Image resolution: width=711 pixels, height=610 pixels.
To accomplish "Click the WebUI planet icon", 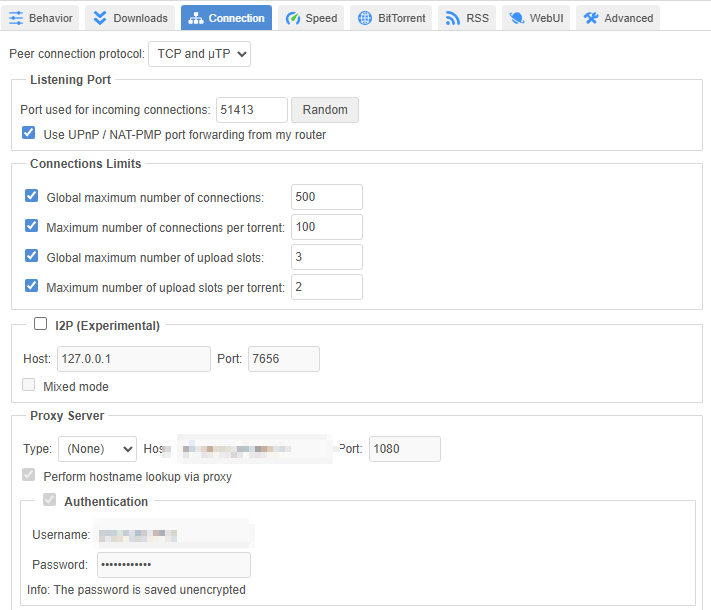I will (x=516, y=18).
